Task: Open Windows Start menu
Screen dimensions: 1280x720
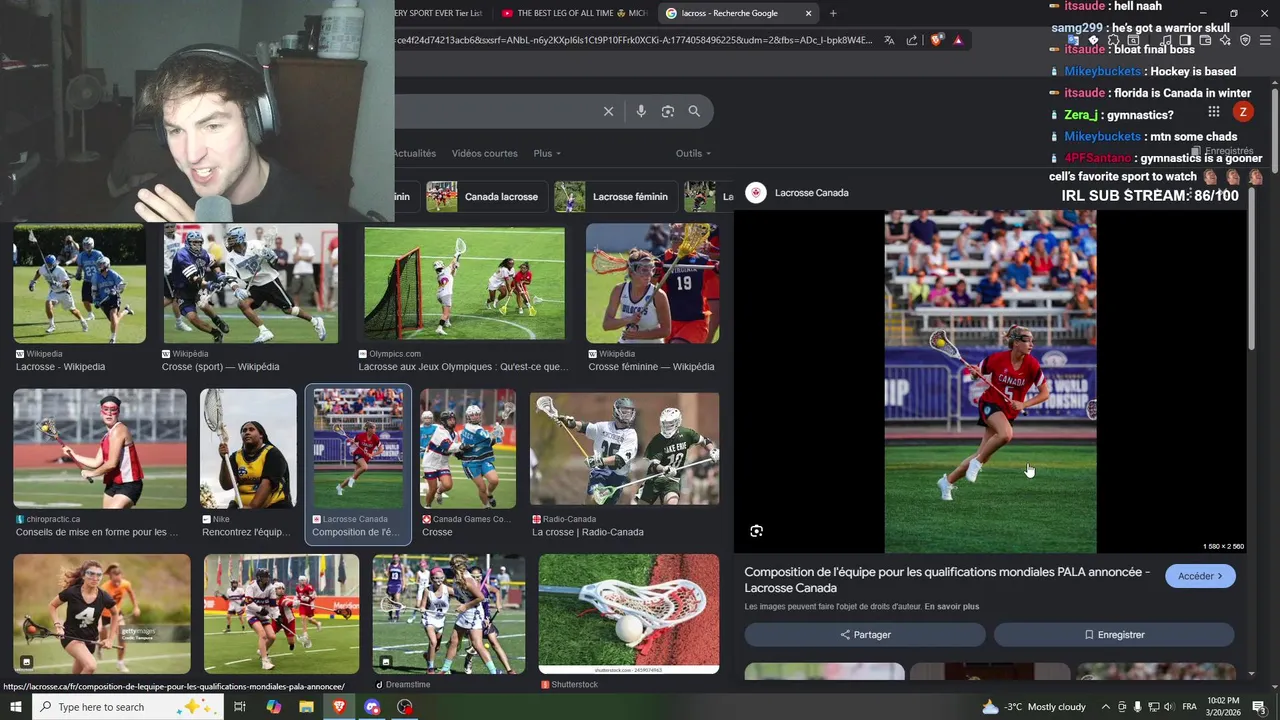Action: tap(17, 707)
